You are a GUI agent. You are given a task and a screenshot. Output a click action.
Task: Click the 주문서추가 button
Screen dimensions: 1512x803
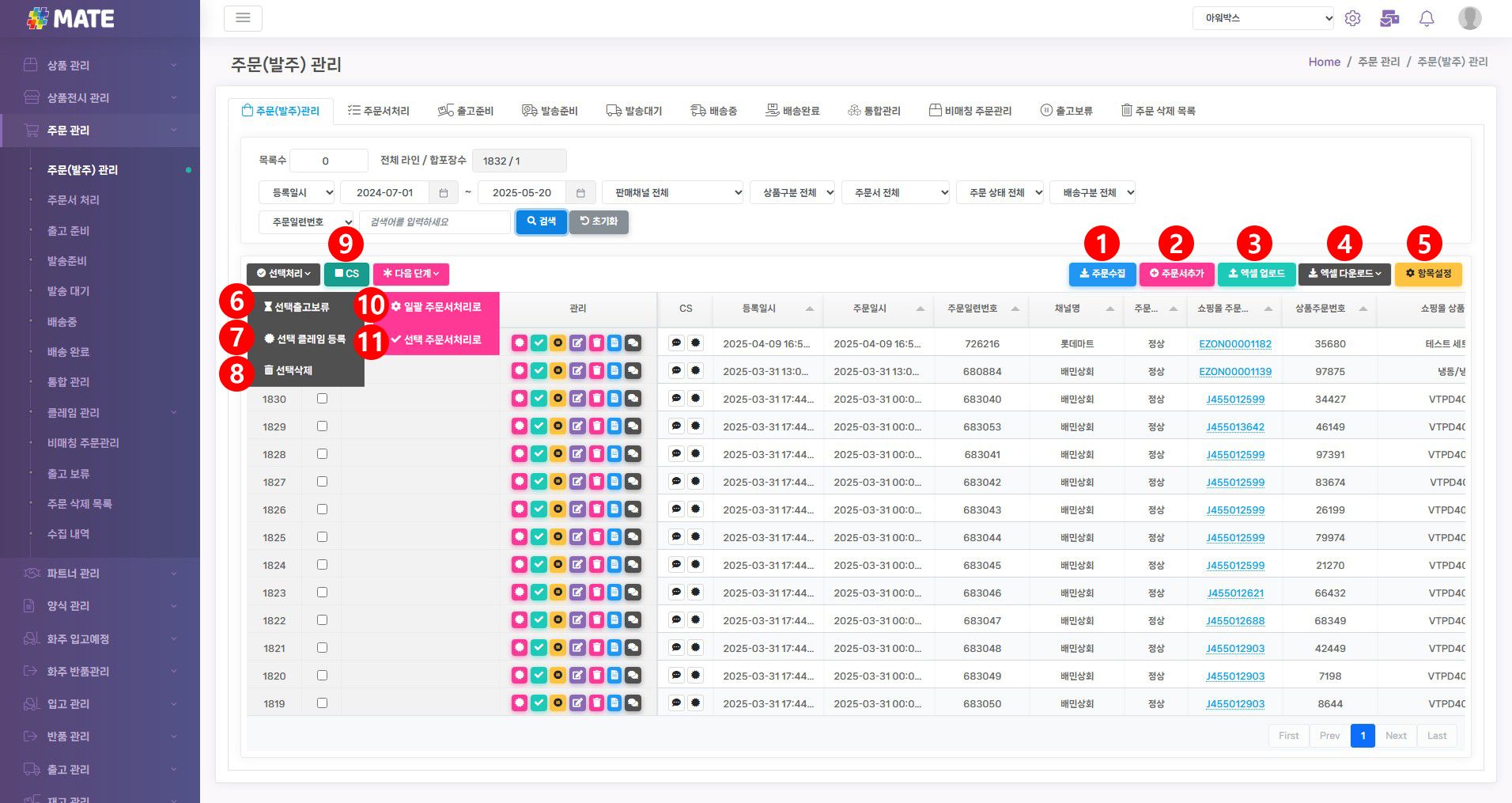pos(1177,274)
